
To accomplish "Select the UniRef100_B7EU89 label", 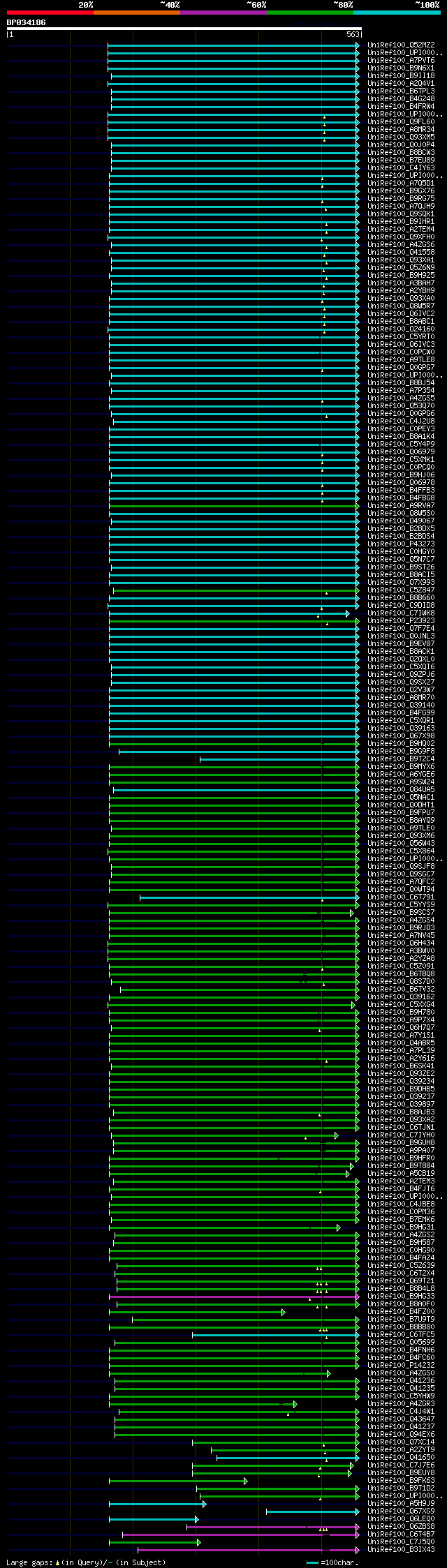I will coord(401,160).
